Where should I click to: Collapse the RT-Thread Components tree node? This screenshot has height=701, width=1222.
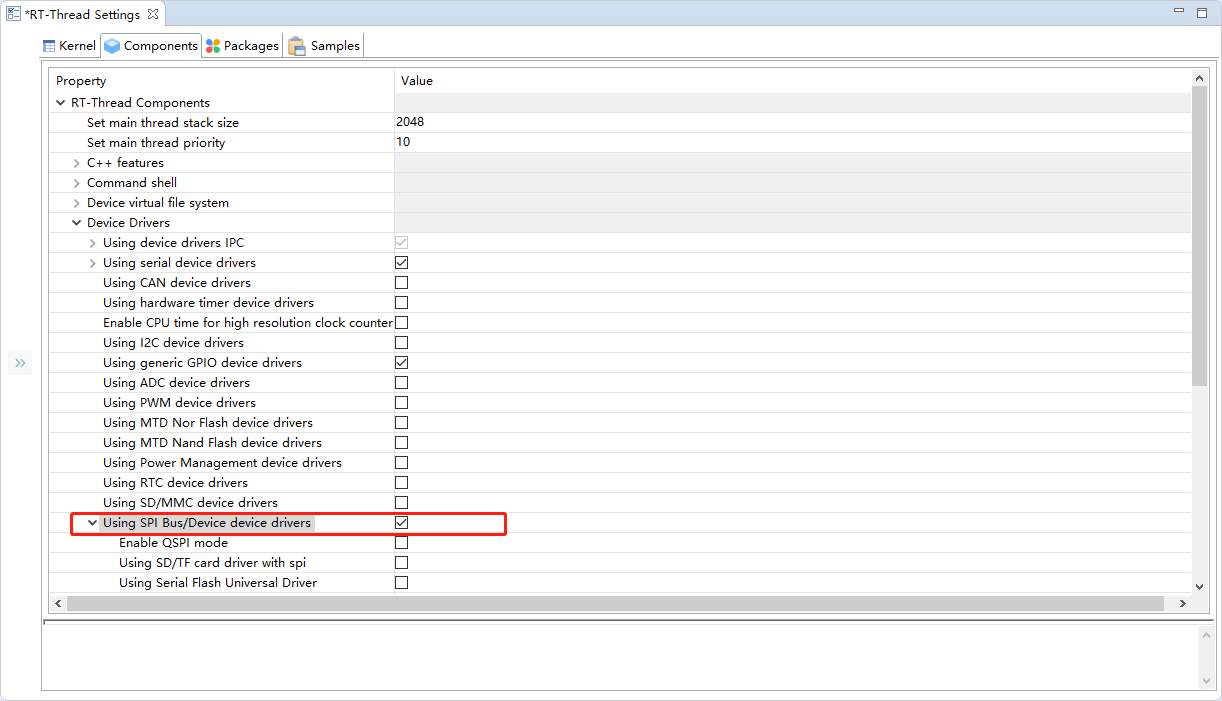tap(61, 103)
